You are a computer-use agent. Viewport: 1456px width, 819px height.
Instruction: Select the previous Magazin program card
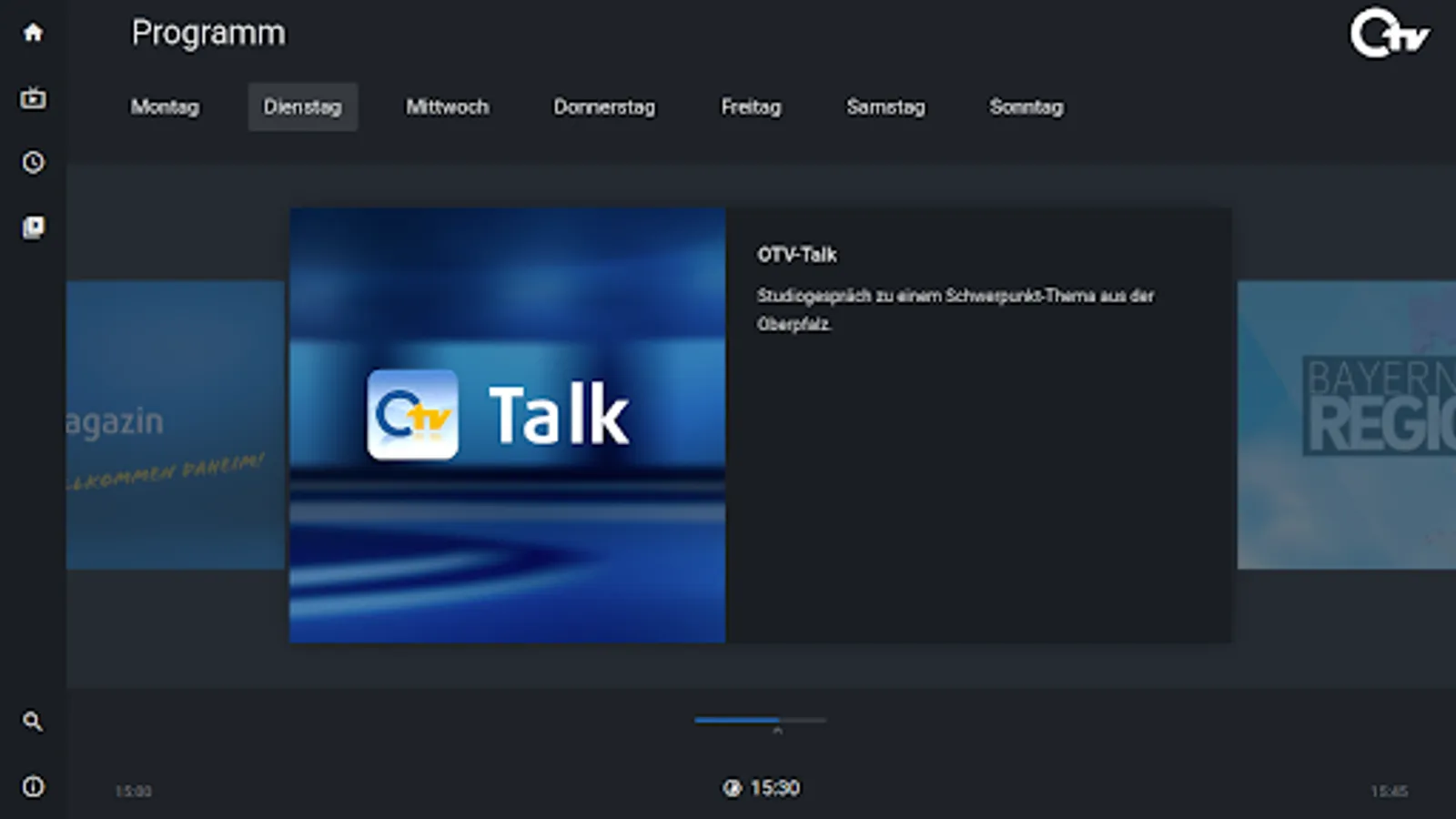pyautogui.click(x=176, y=426)
